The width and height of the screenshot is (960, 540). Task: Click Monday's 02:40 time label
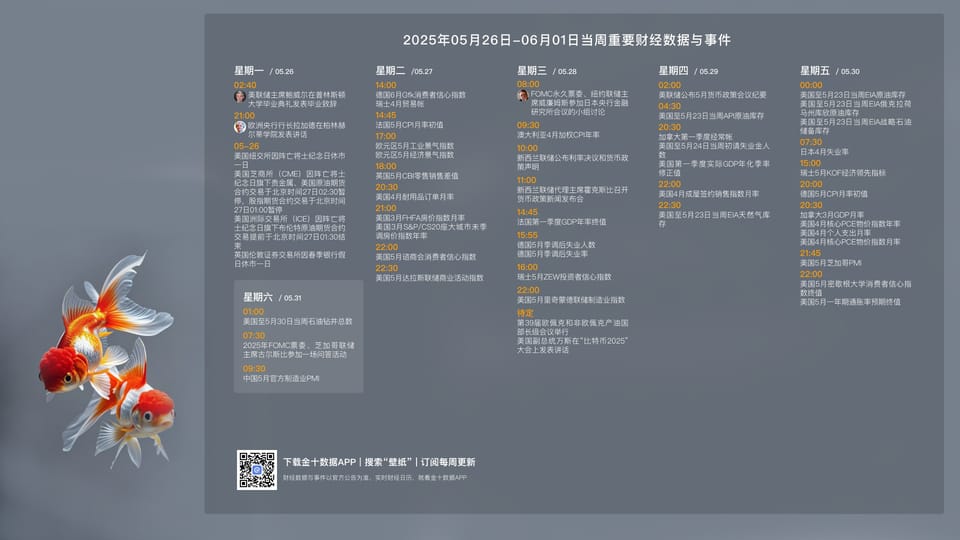pyautogui.click(x=245, y=85)
